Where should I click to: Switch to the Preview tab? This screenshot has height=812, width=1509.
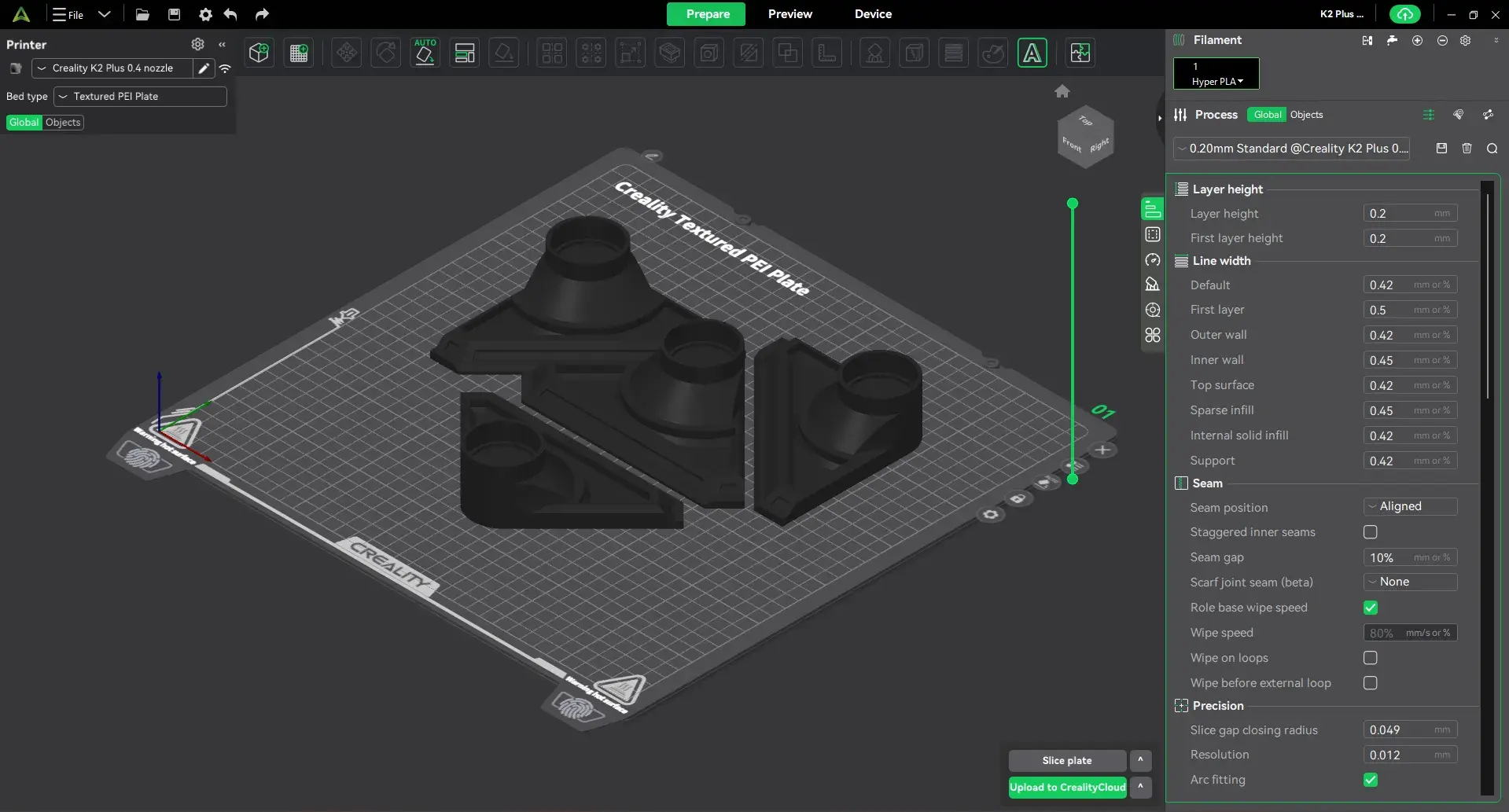point(790,14)
